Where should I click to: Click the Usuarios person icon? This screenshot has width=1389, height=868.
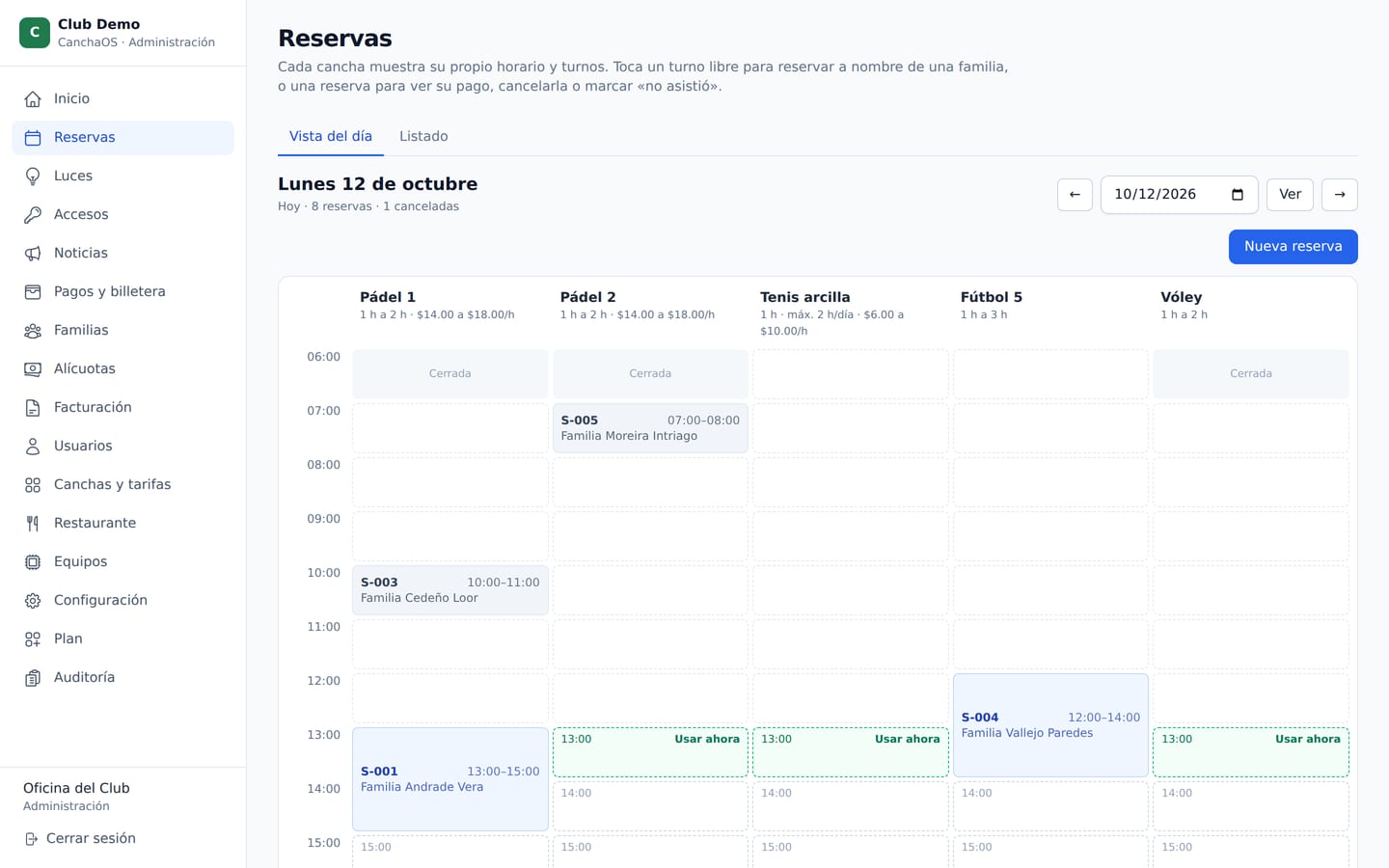coord(33,446)
